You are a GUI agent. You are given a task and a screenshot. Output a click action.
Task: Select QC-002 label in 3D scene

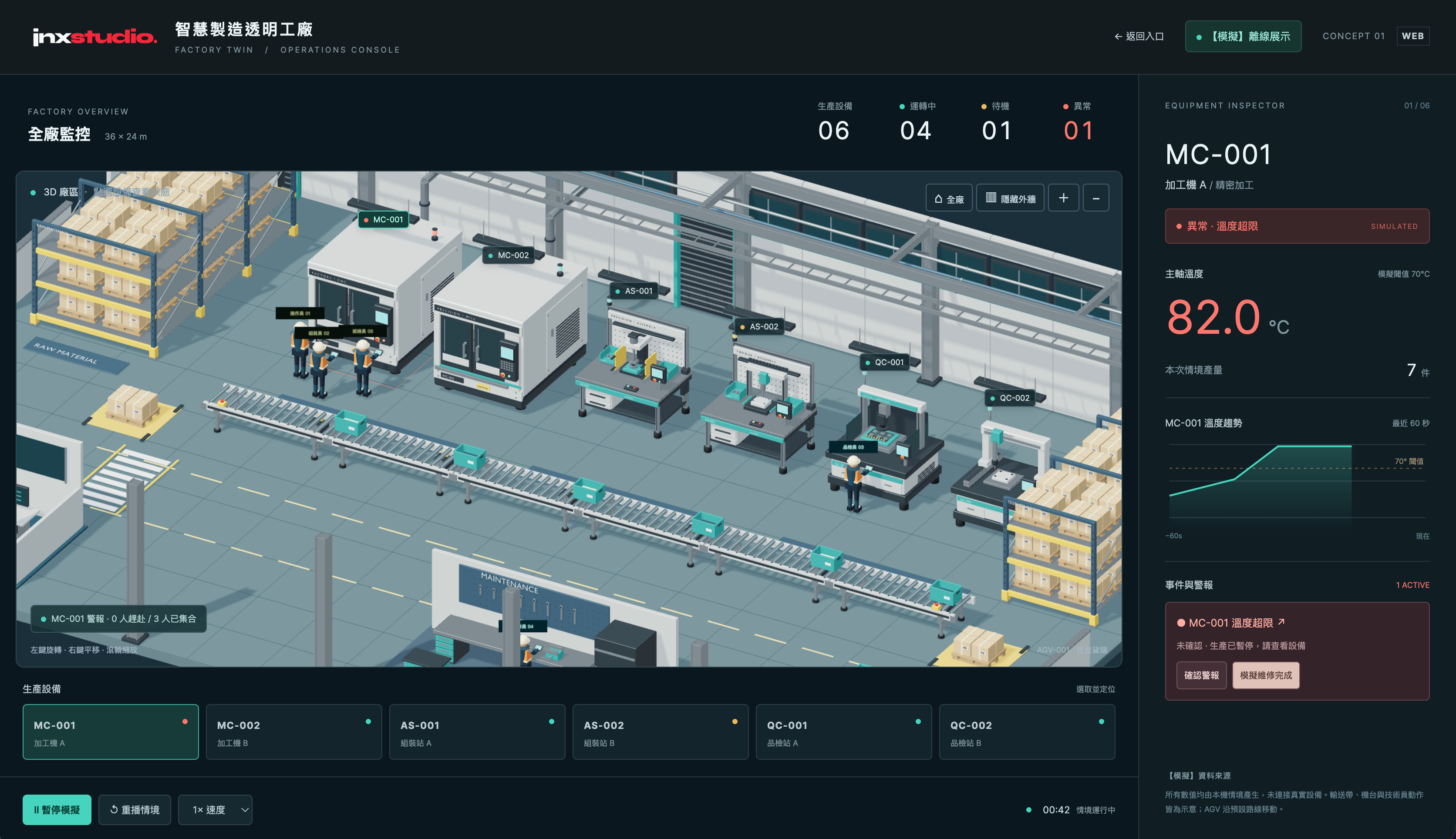1009,398
